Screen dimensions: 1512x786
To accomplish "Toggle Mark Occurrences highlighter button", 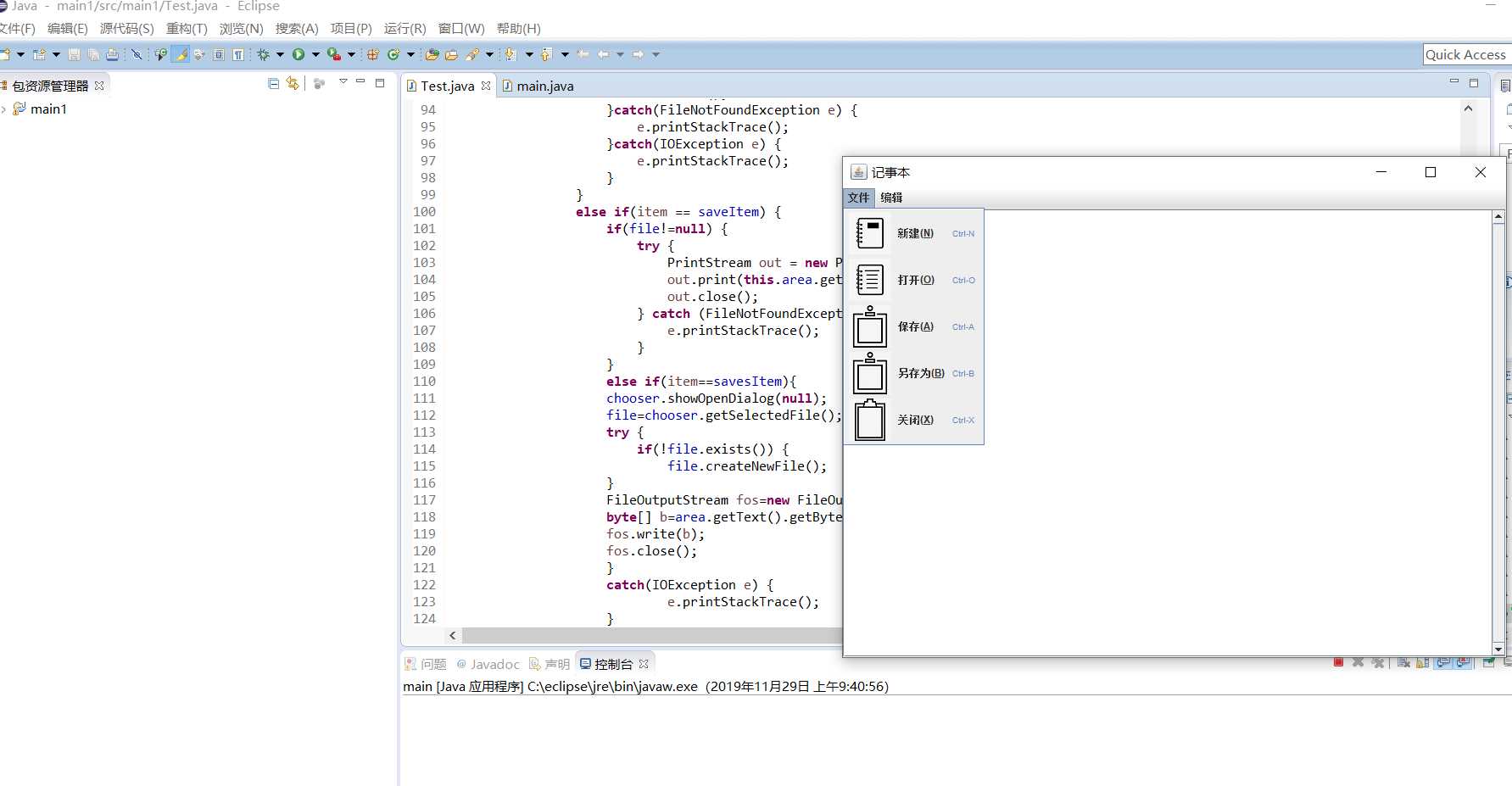I will pos(181,54).
